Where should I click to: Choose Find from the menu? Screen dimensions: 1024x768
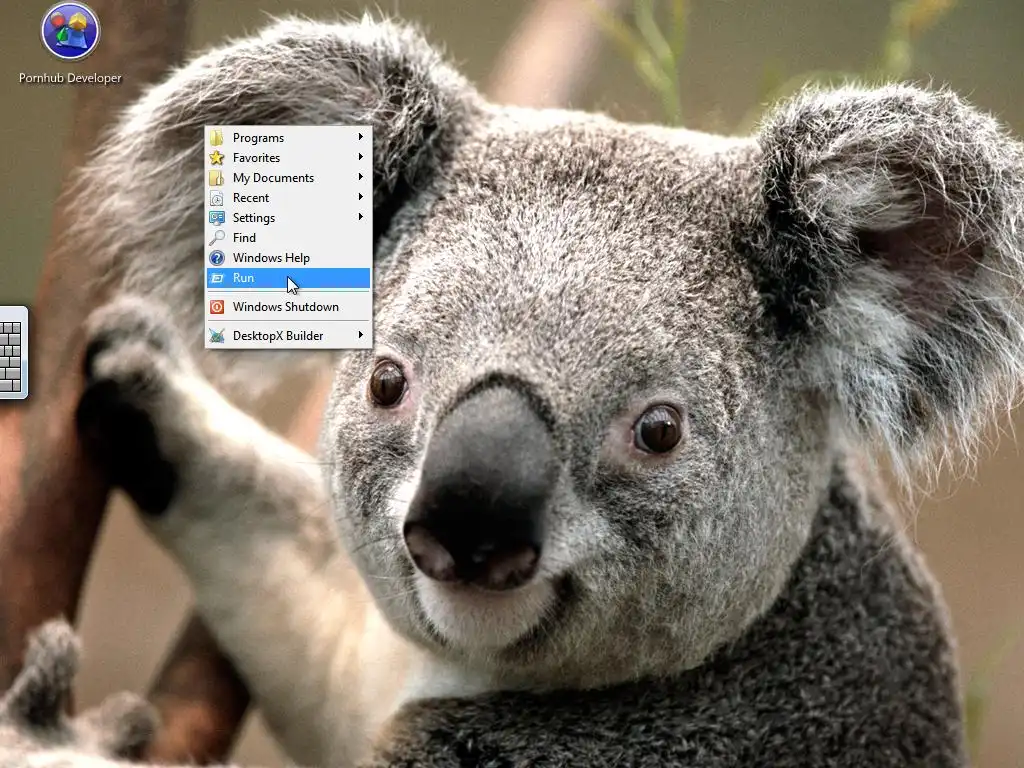[289, 238]
